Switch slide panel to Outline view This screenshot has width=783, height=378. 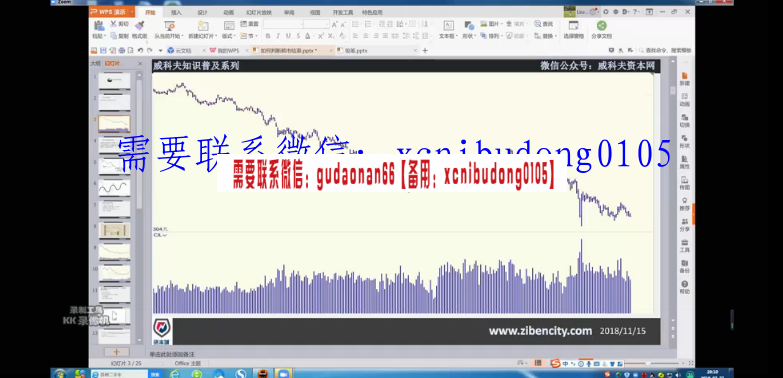tap(95, 63)
